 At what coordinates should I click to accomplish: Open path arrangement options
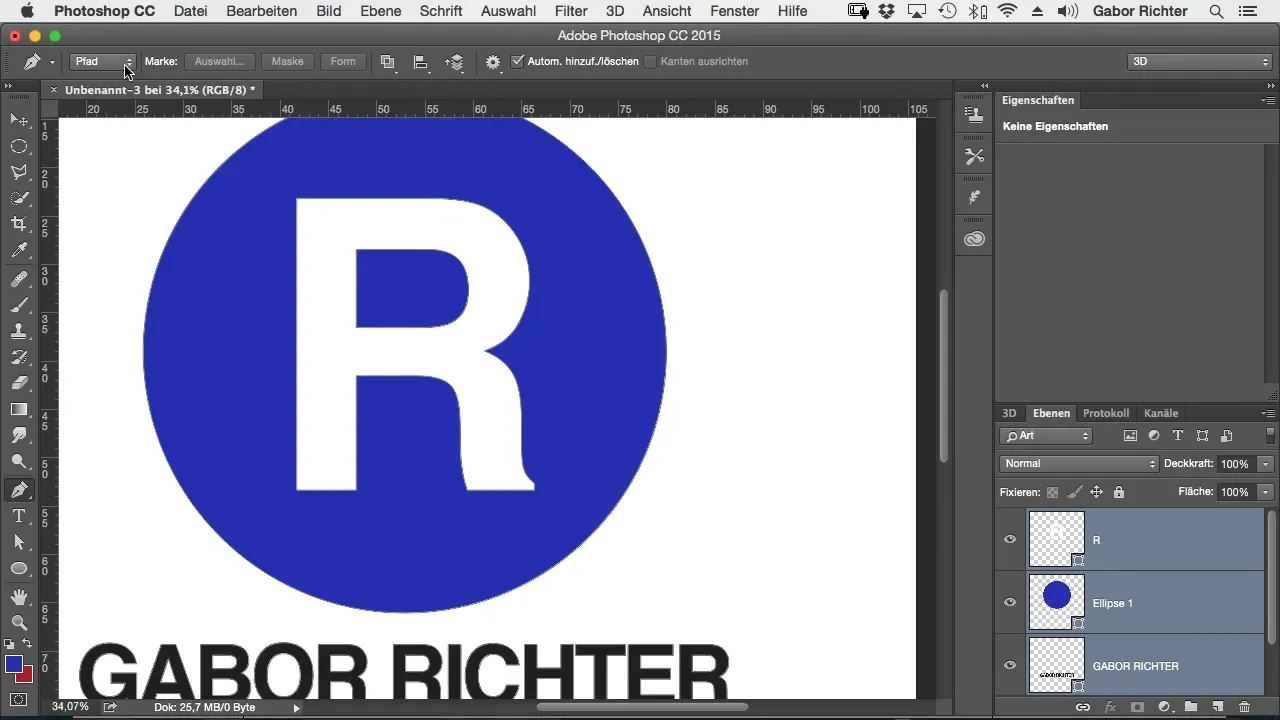click(455, 62)
